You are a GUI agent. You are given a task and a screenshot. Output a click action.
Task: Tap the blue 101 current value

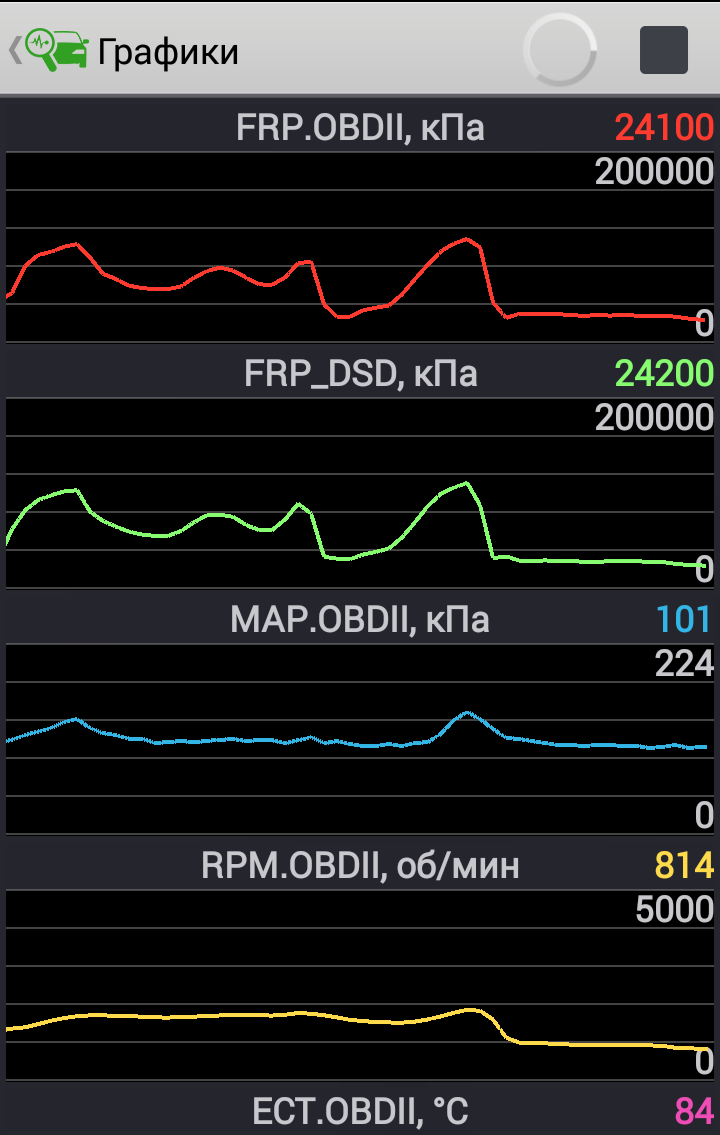(x=684, y=620)
